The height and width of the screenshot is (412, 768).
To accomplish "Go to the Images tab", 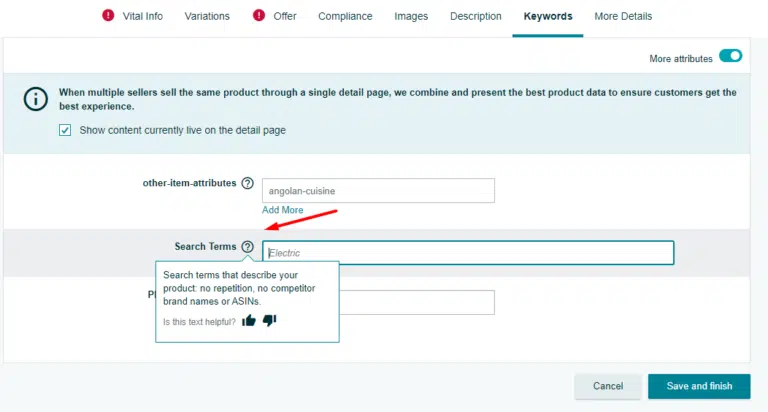I will click(x=411, y=16).
